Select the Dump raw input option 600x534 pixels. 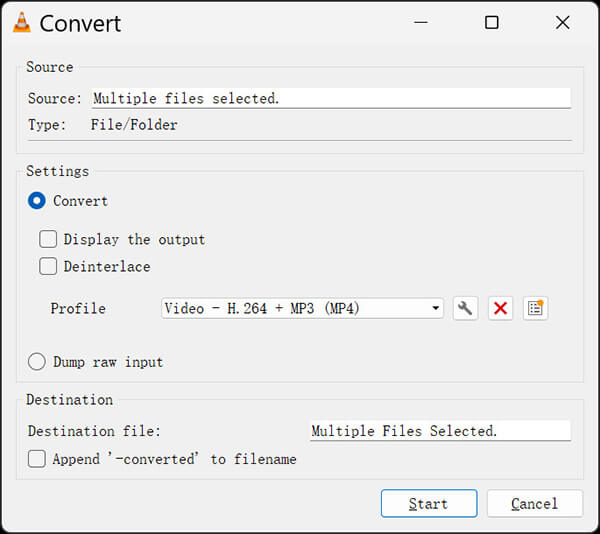click(37, 362)
